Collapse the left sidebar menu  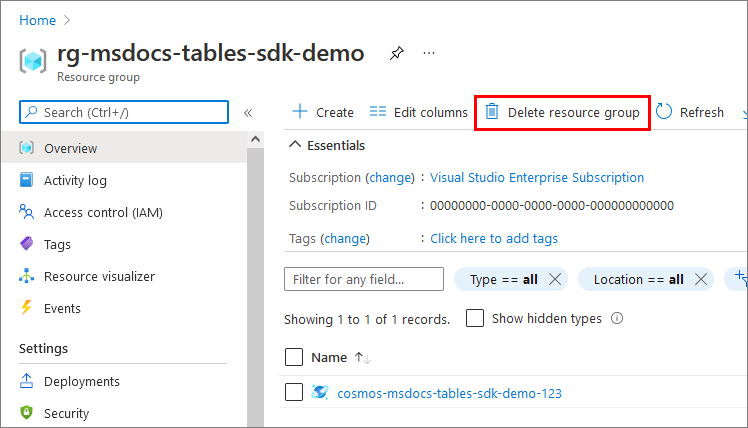click(x=248, y=113)
